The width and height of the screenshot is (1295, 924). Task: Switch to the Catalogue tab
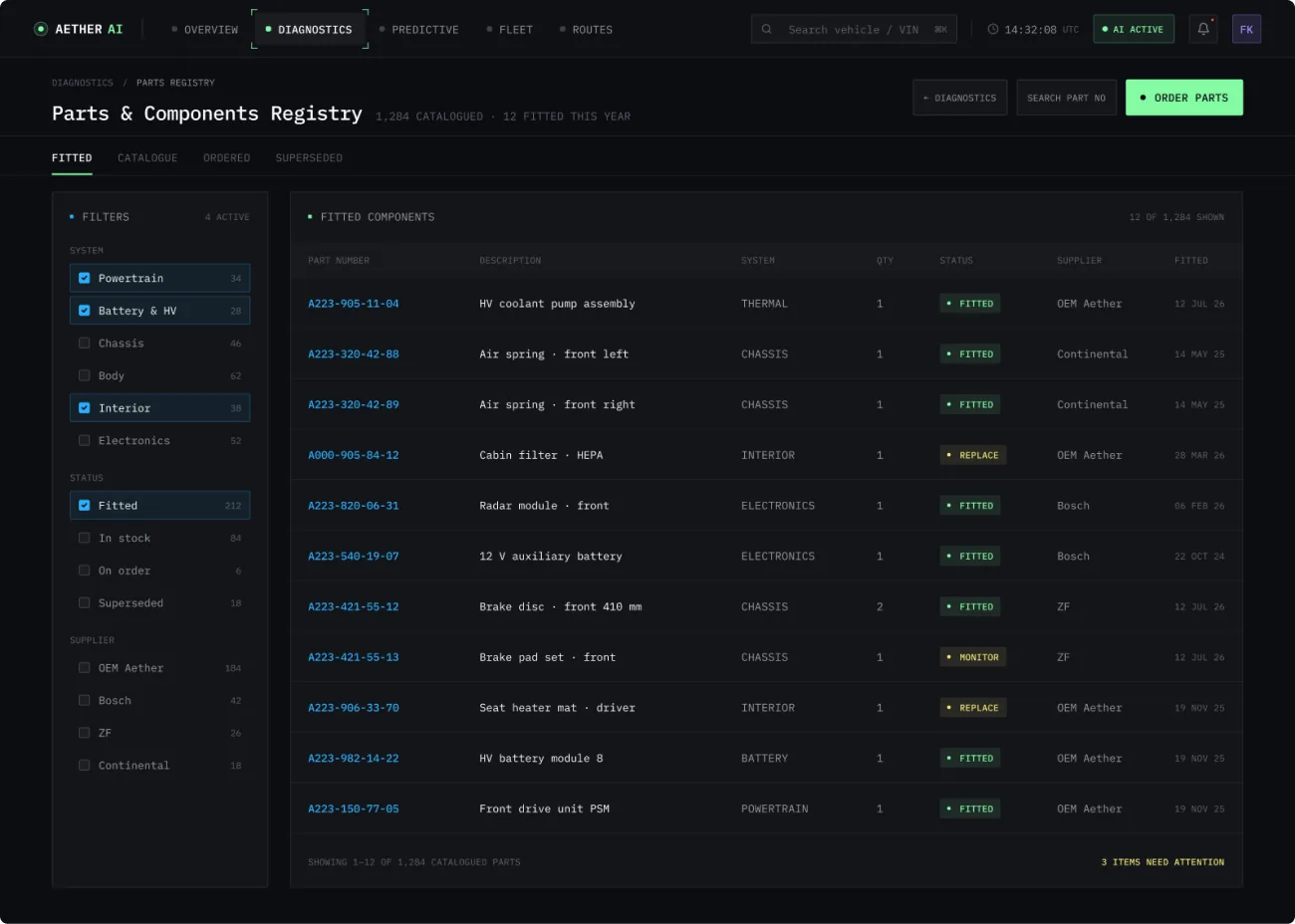(147, 157)
